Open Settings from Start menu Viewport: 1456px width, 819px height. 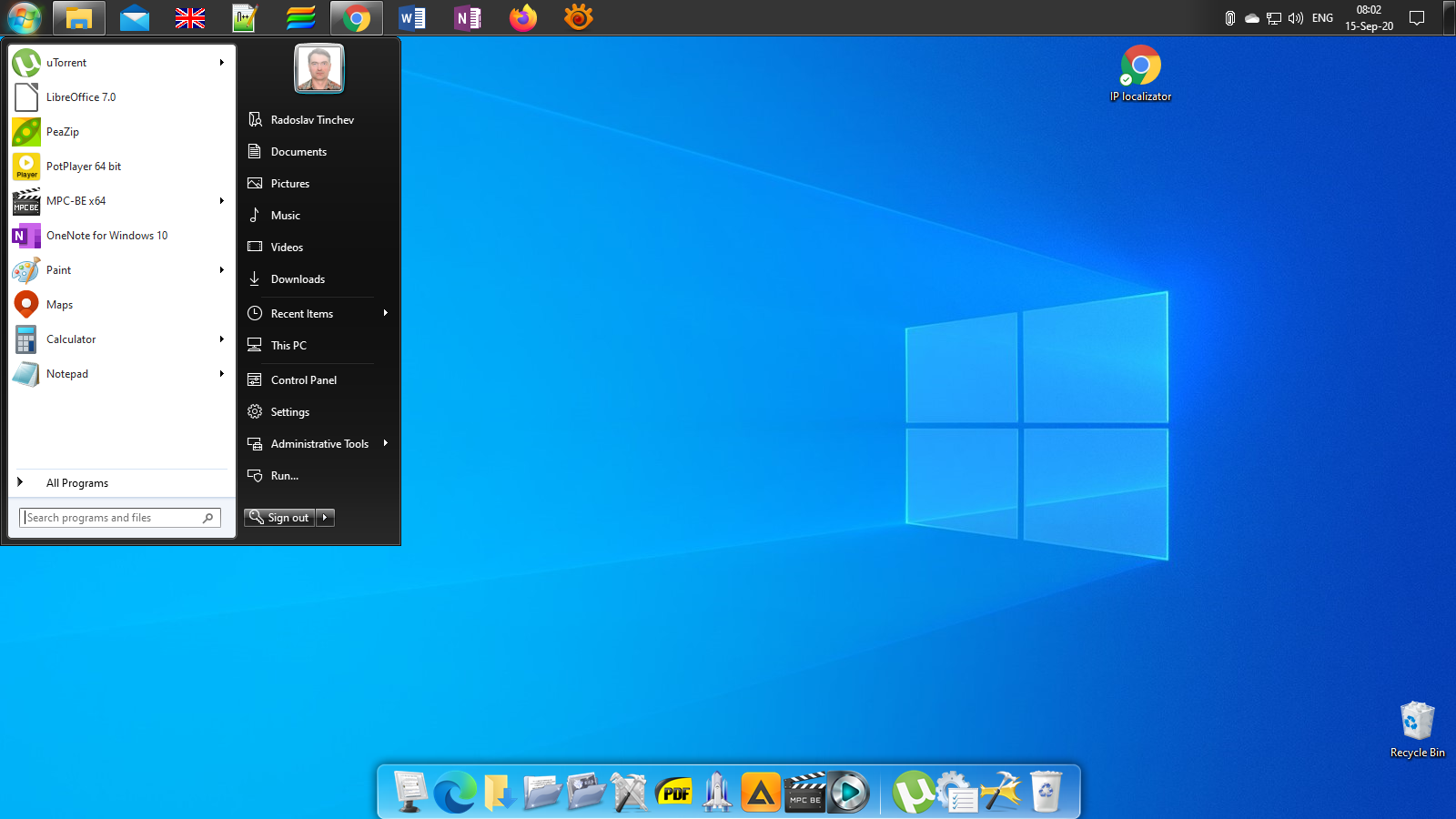coord(318,412)
